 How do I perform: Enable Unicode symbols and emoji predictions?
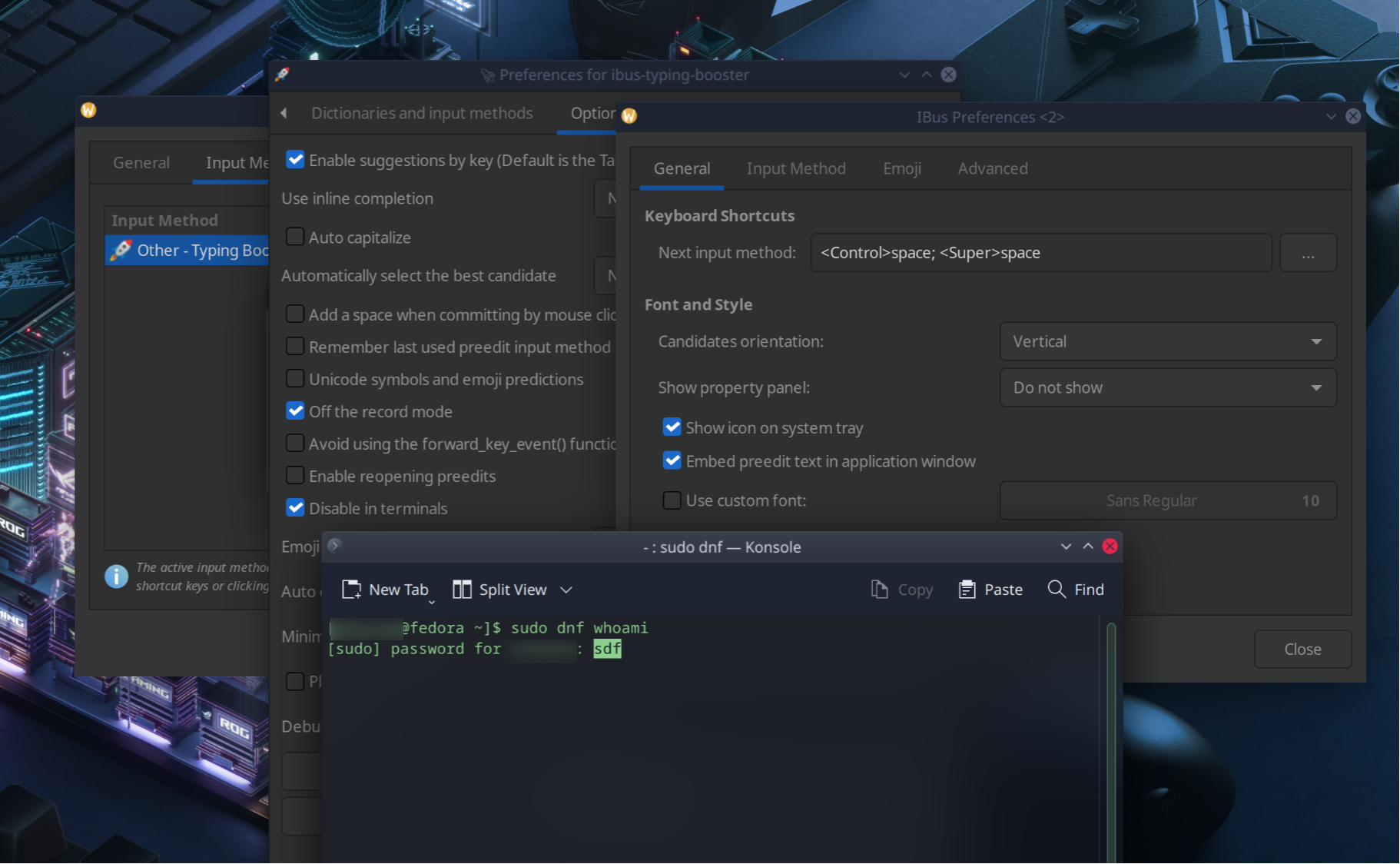(295, 378)
